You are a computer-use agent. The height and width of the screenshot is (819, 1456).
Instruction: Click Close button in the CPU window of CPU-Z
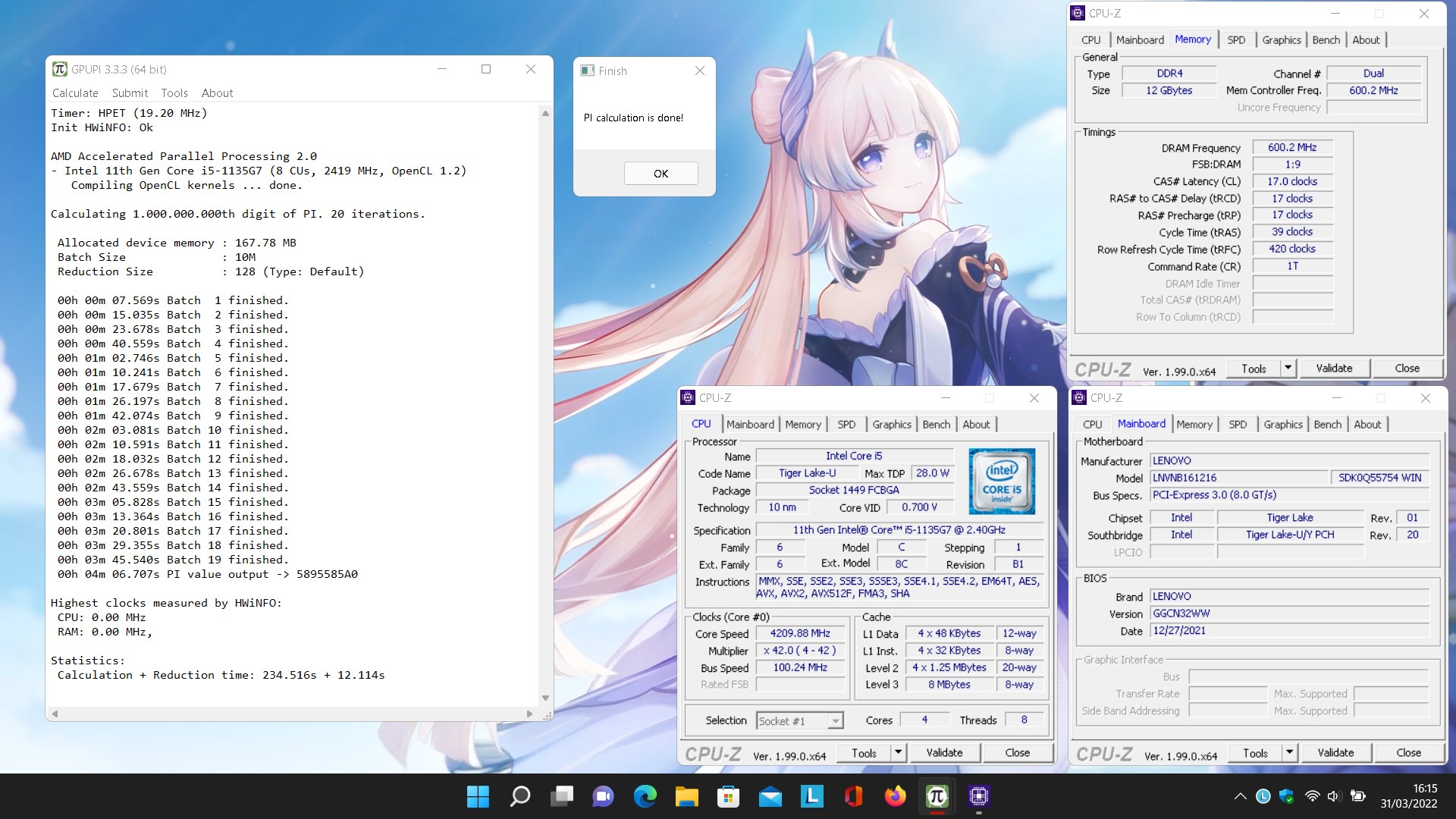click(1017, 753)
